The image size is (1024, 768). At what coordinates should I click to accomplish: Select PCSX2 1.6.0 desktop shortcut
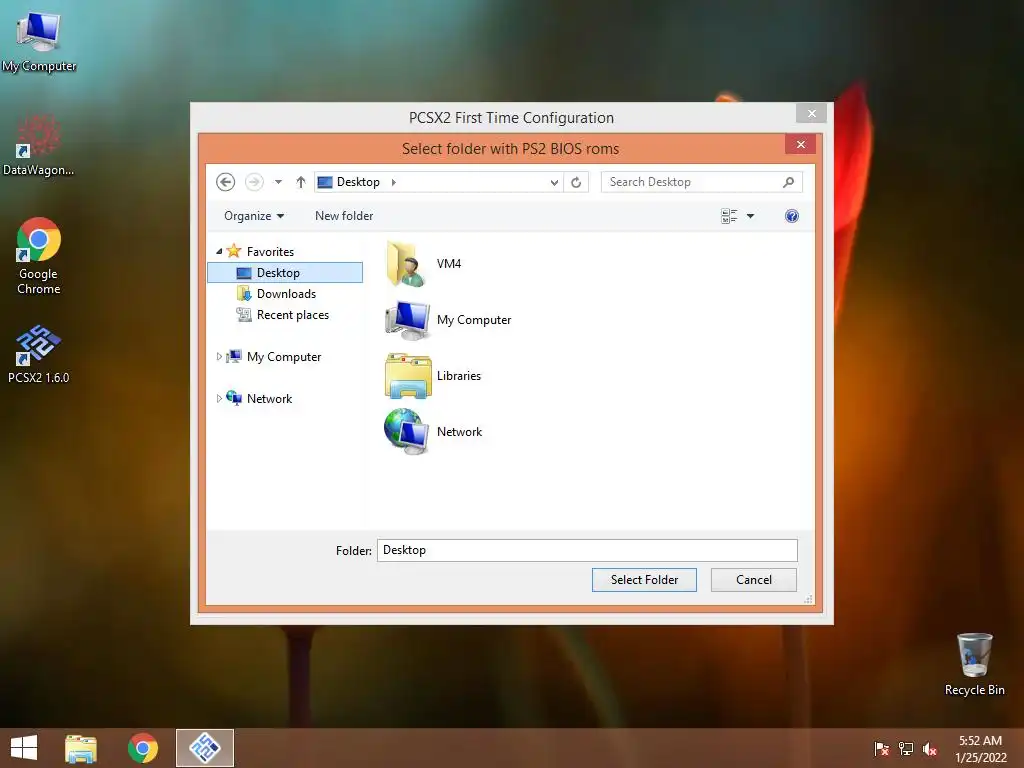point(39,353)
